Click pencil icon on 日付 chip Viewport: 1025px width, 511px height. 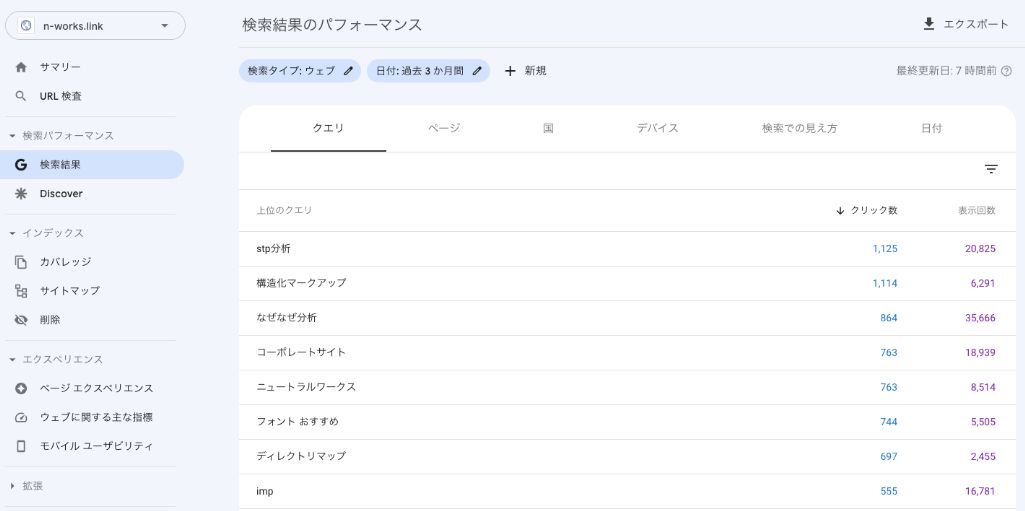click(x=477, y=71)
